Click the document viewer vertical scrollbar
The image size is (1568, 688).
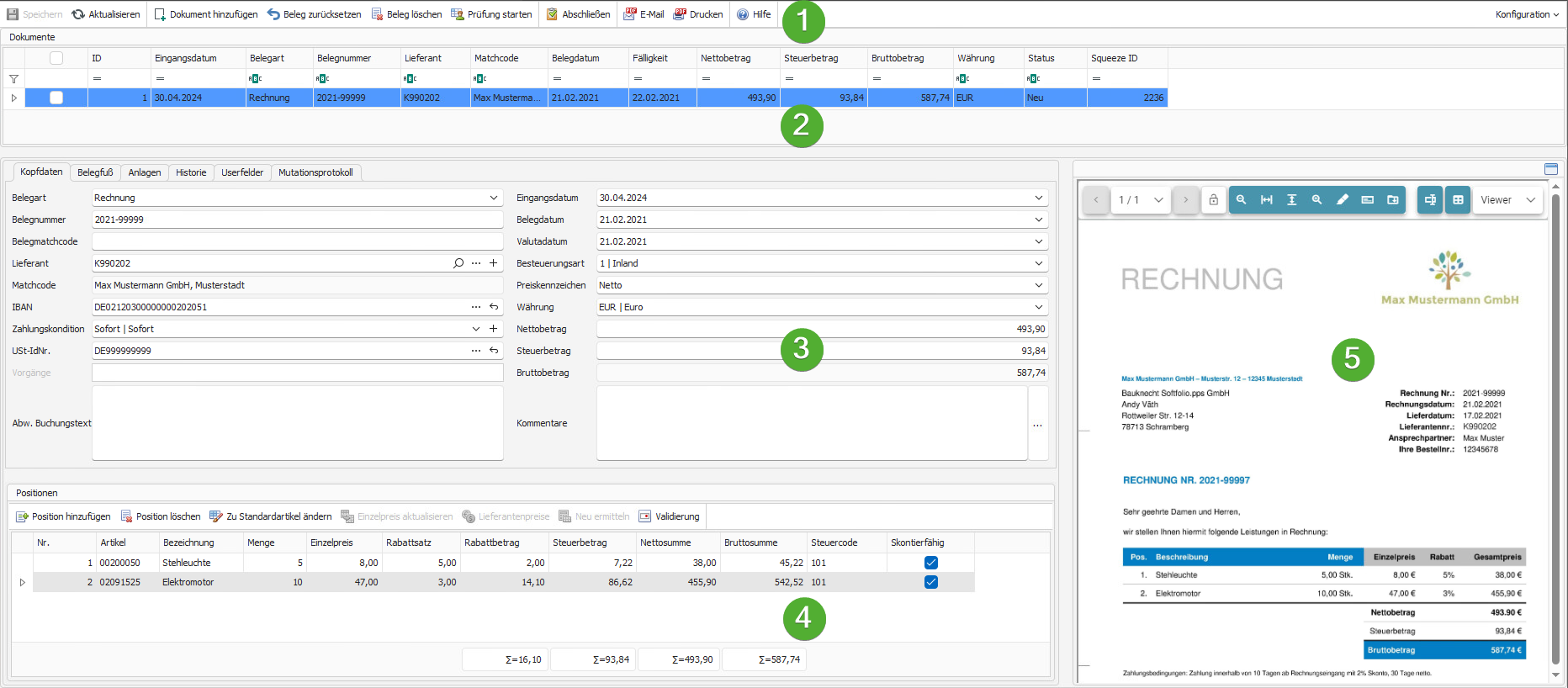tap(1555, 421)
